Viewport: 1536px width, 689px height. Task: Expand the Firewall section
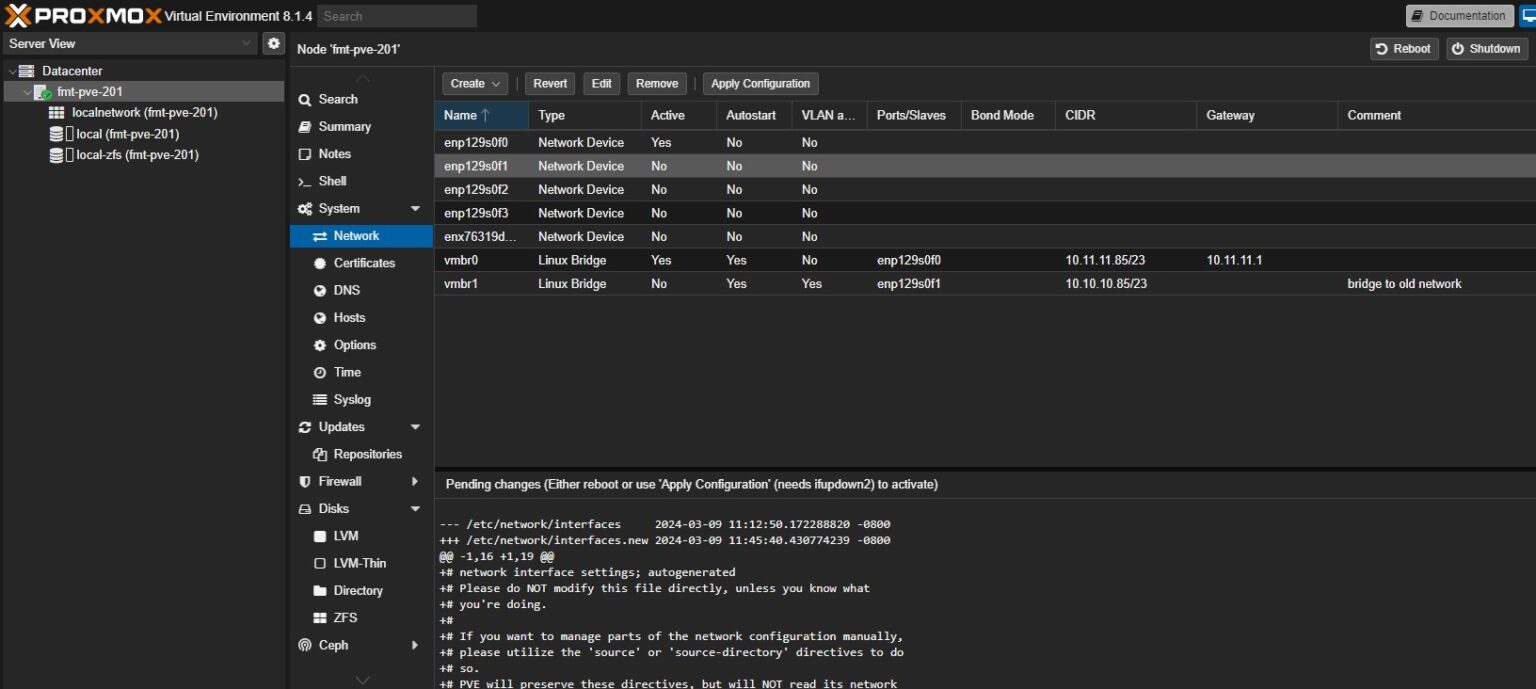pos(415,481)
